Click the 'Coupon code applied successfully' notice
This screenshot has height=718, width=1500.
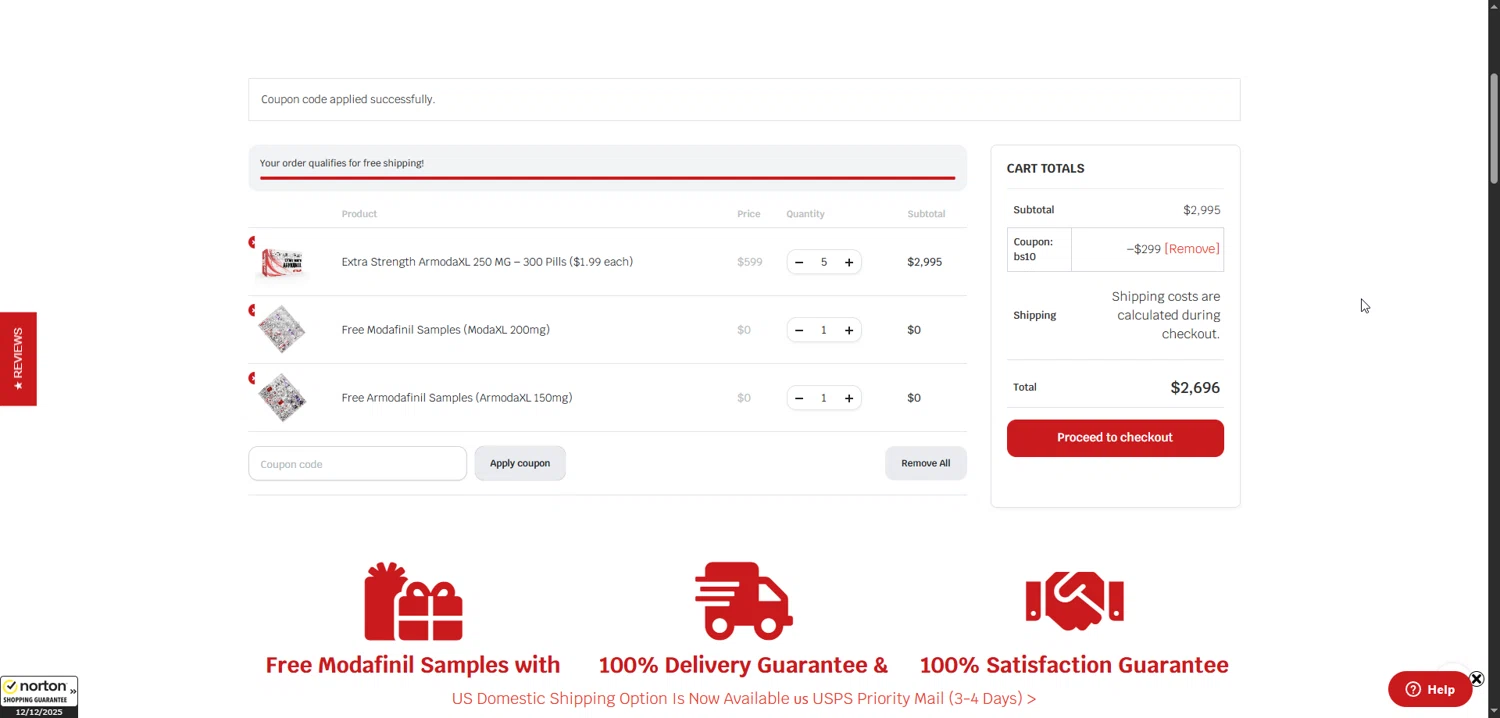click(x=348, y=99)
